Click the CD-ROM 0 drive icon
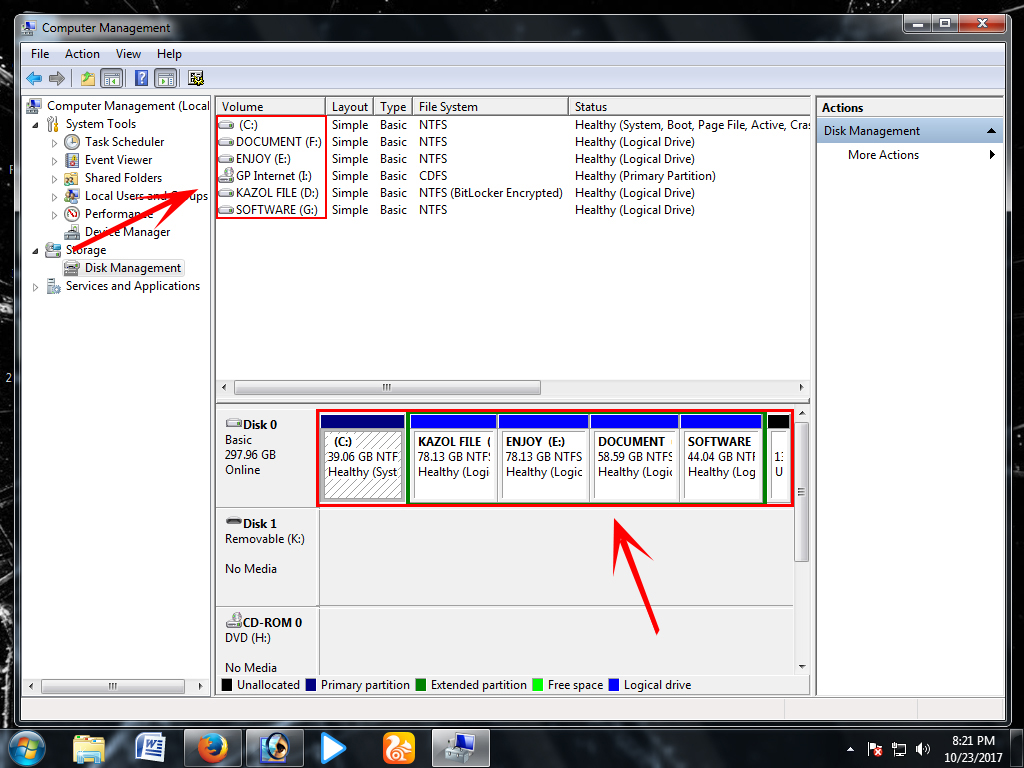1024x768 pixels. (234, 621)
